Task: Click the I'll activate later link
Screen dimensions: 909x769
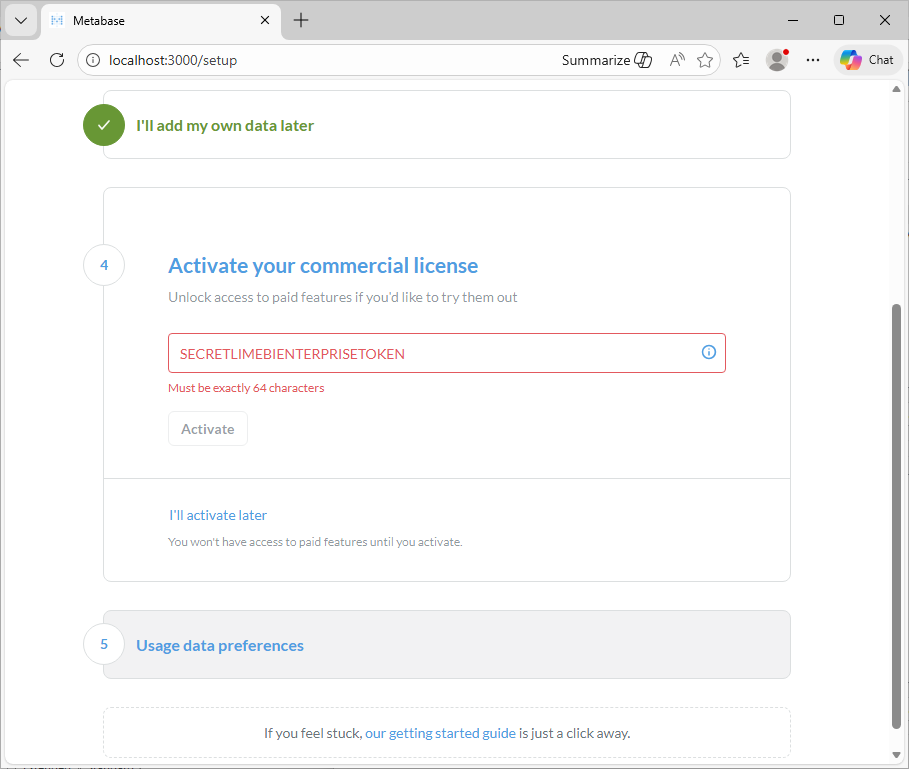Action: [x=218, y=515]
